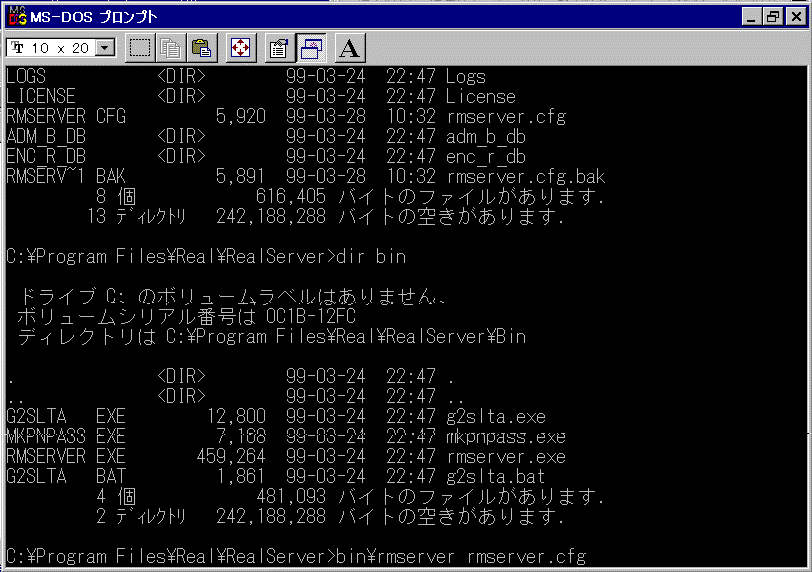Toggle full screen mode icon
The image size is (812, 572).
click(x=241, y=48)
